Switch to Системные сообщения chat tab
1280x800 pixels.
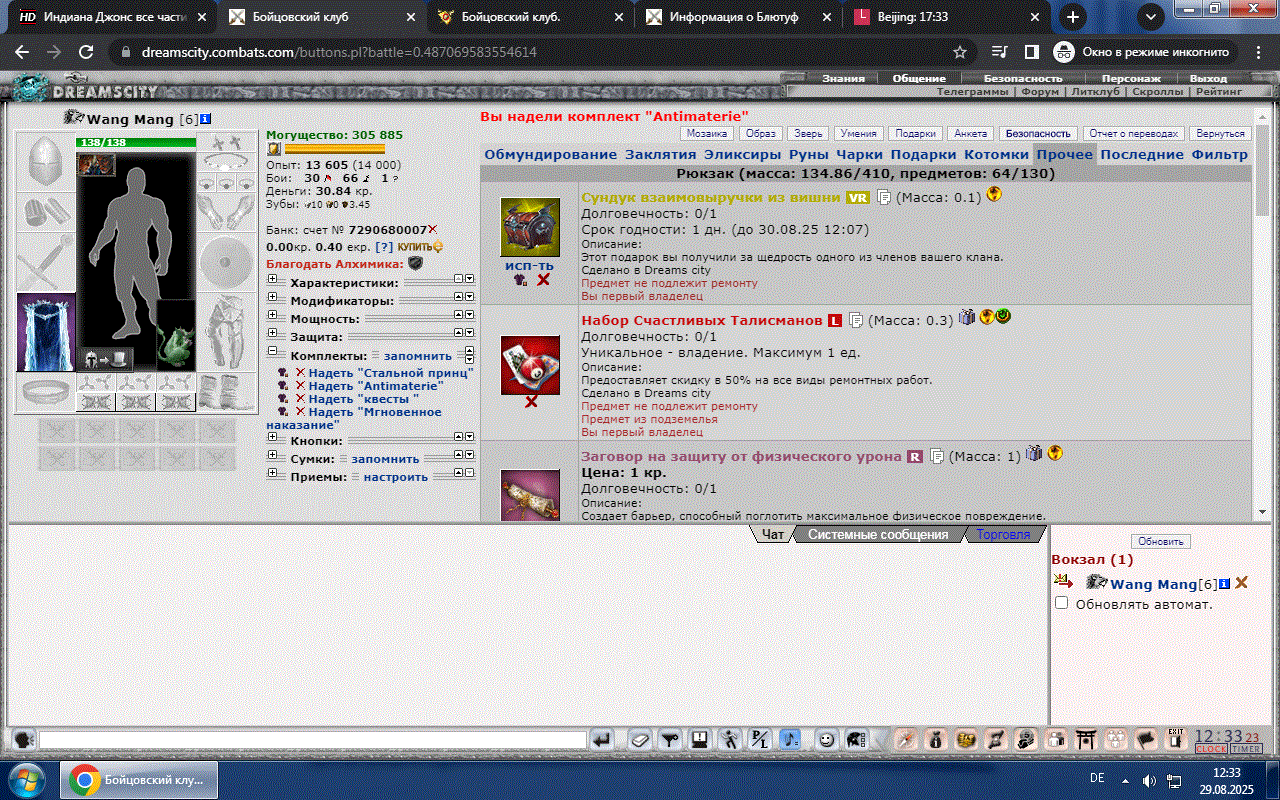878,534
